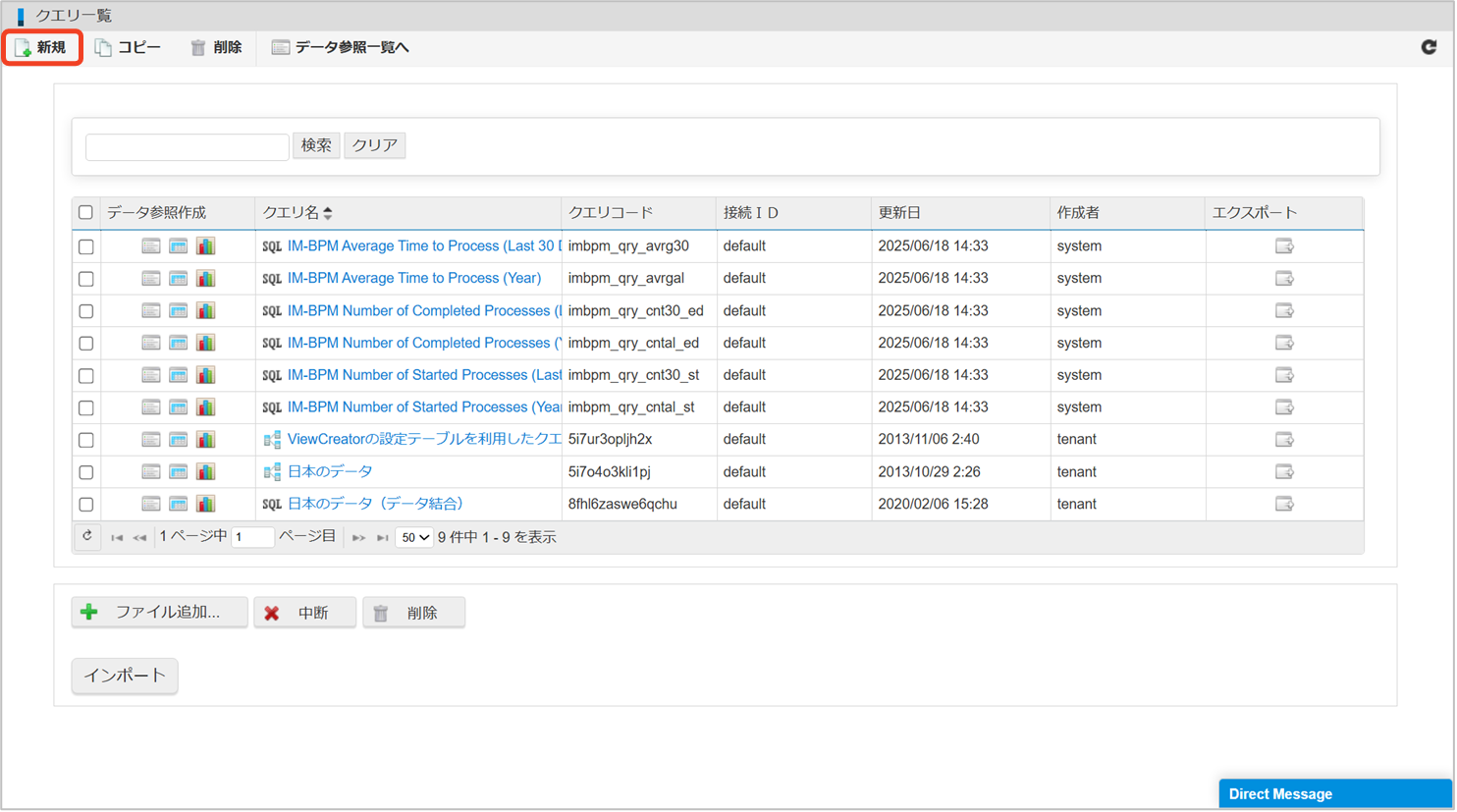Create graph data reference for imbpm_qry_avrg30 row
Viewport: 1457px width, 812px height.
pos(206,246)
